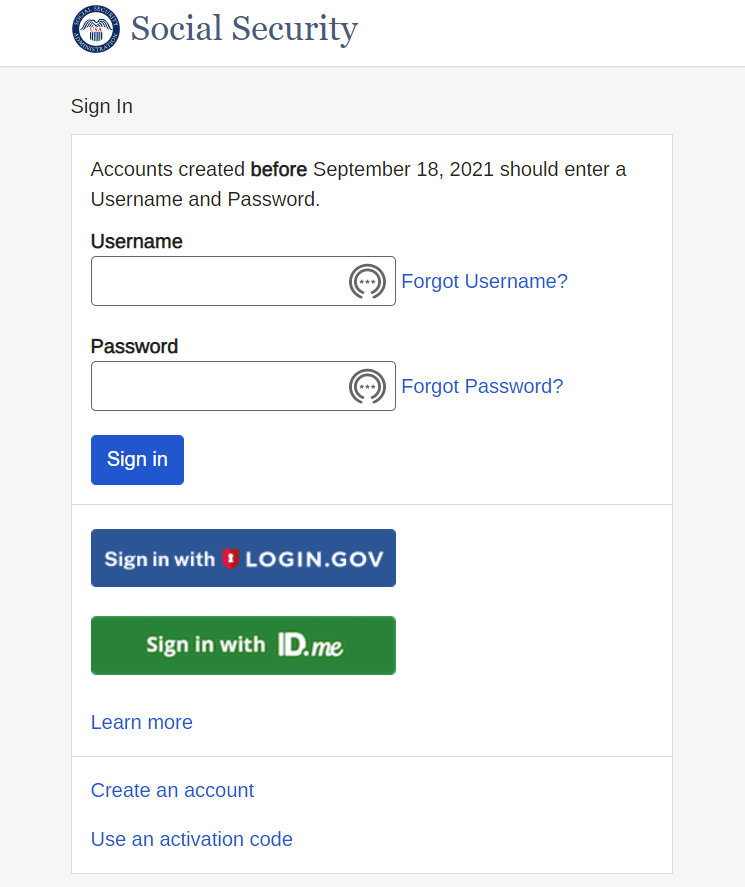Viewport: 745px width, 887px height.
Task: Focus the Username text box
Action: (243, 281)
